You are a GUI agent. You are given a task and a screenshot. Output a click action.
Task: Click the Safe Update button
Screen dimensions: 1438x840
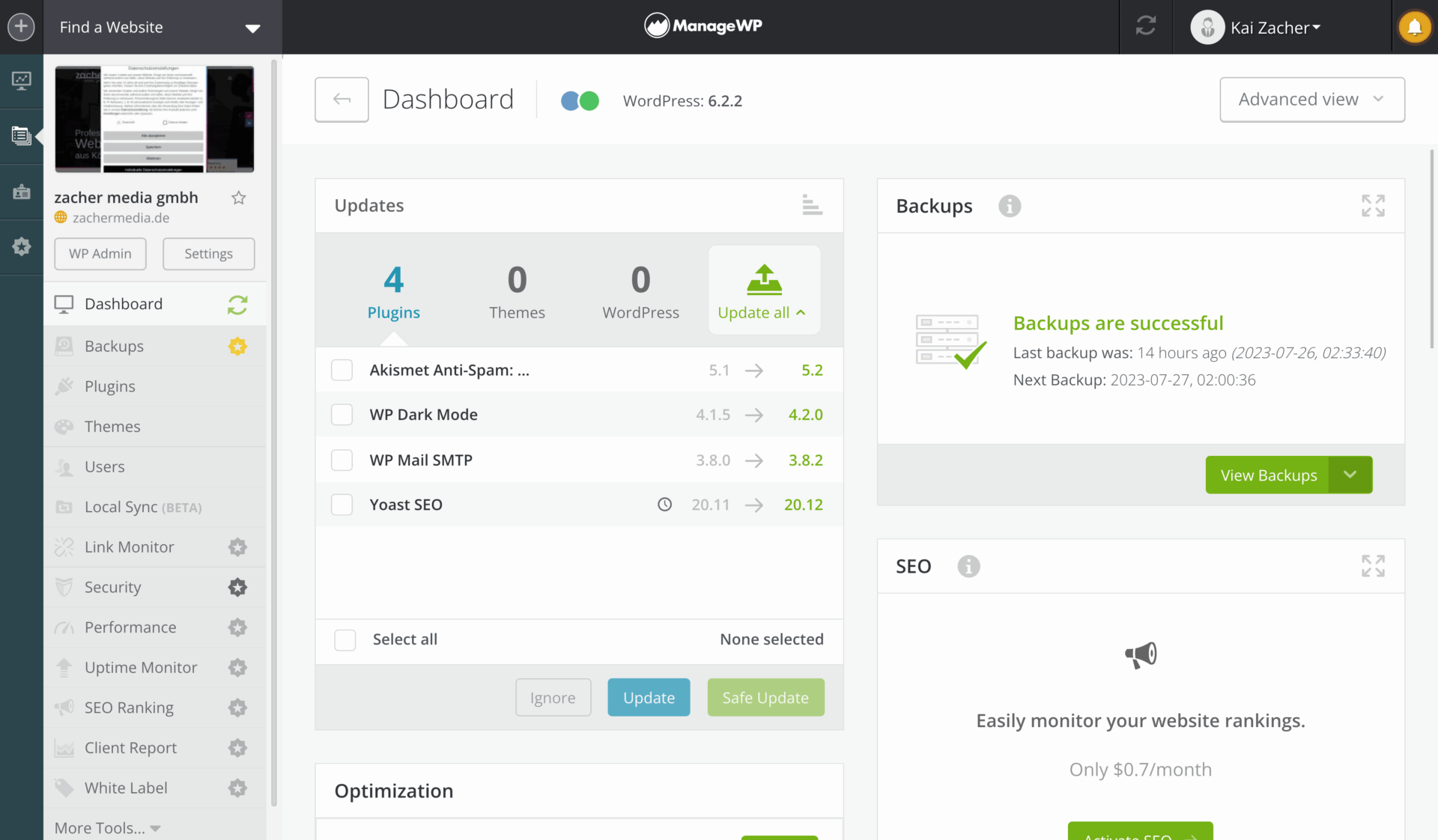click(765, 697)
